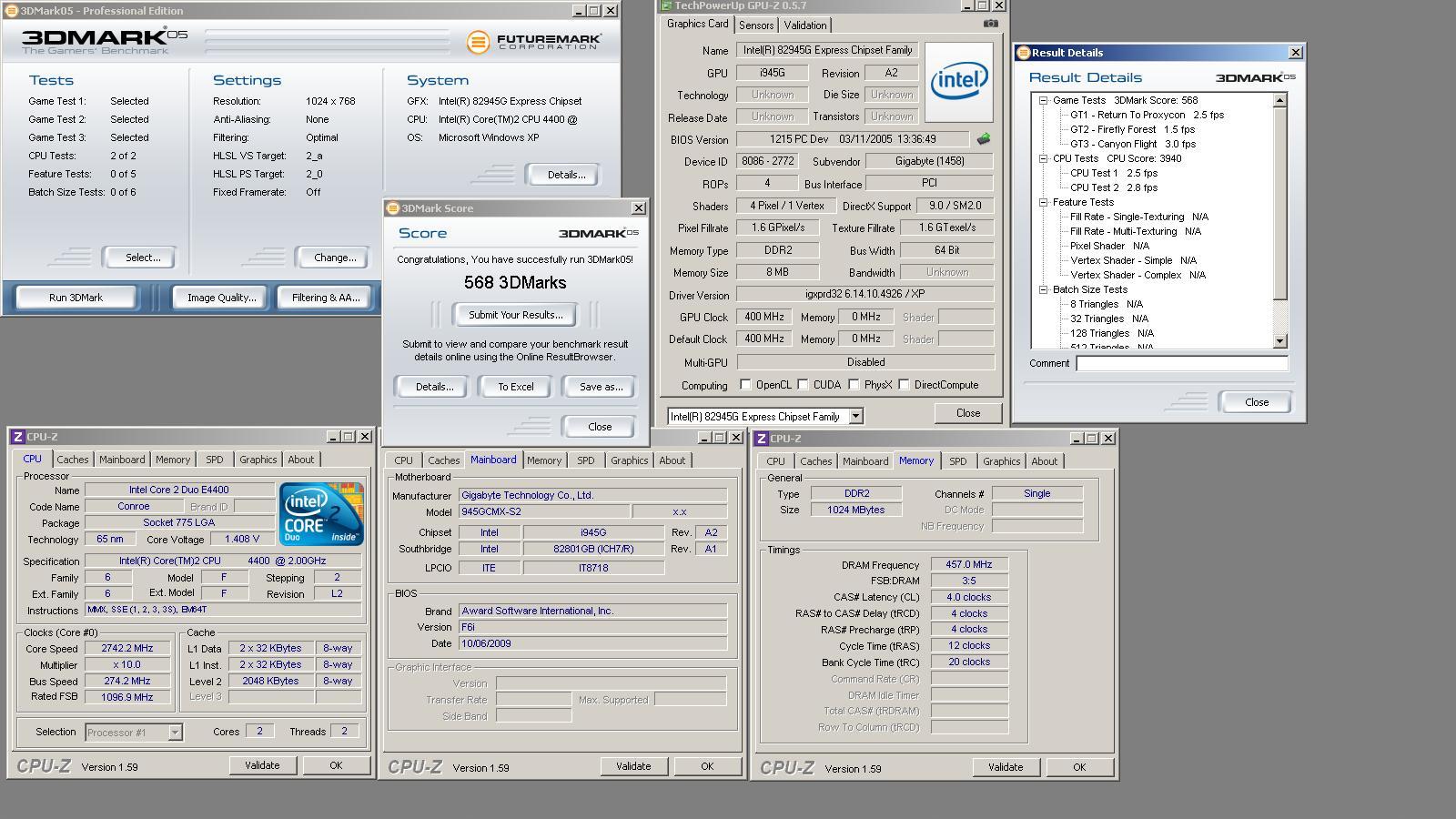Click the DRAM Frequency 457.0 MHz value
This screenshot has height=819, width=1456.
tap(969, 564)
